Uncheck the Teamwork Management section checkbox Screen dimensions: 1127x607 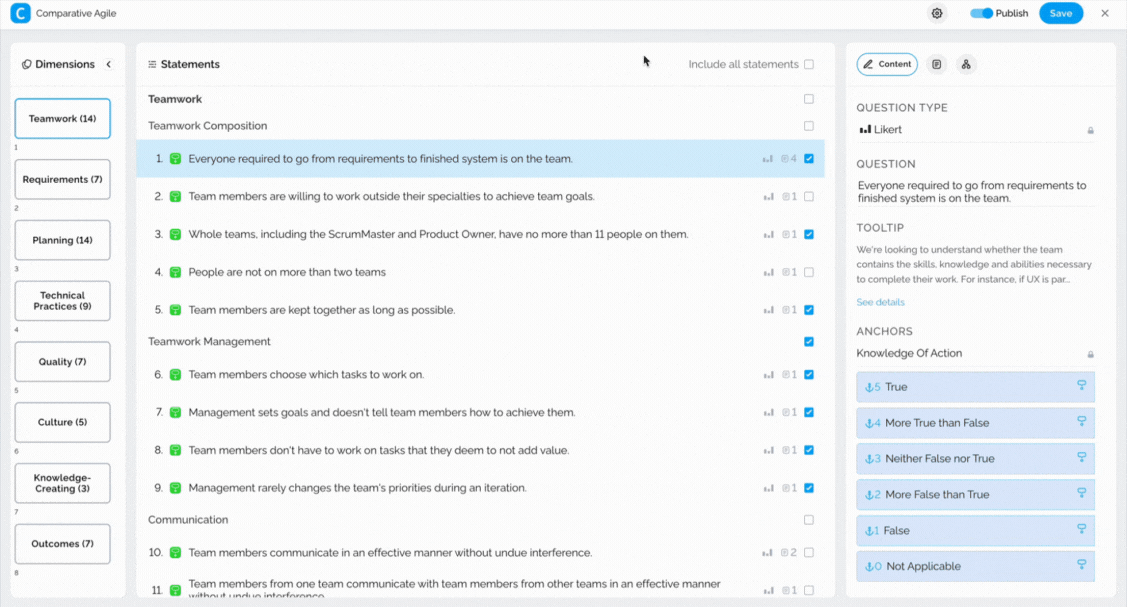[809, 342]
